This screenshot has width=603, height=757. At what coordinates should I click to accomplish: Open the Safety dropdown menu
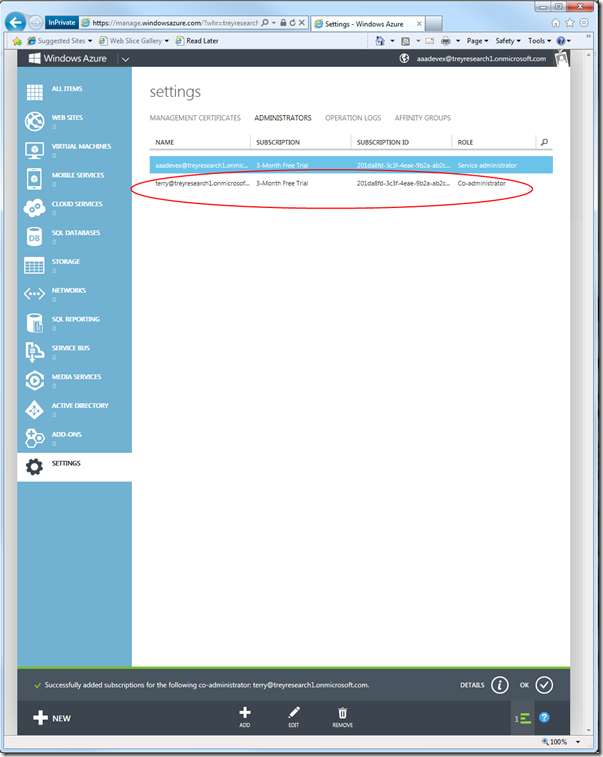[x=508, y=41]
